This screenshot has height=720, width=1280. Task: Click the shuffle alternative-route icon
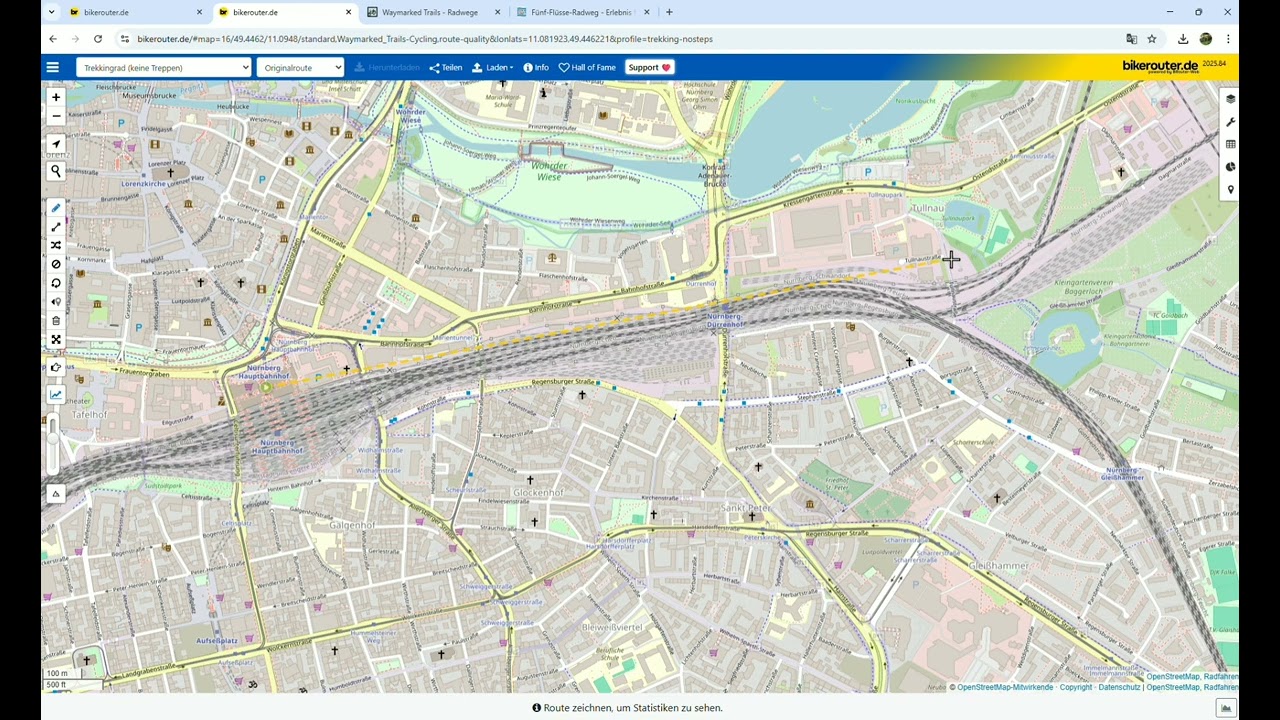pos(56,245)
